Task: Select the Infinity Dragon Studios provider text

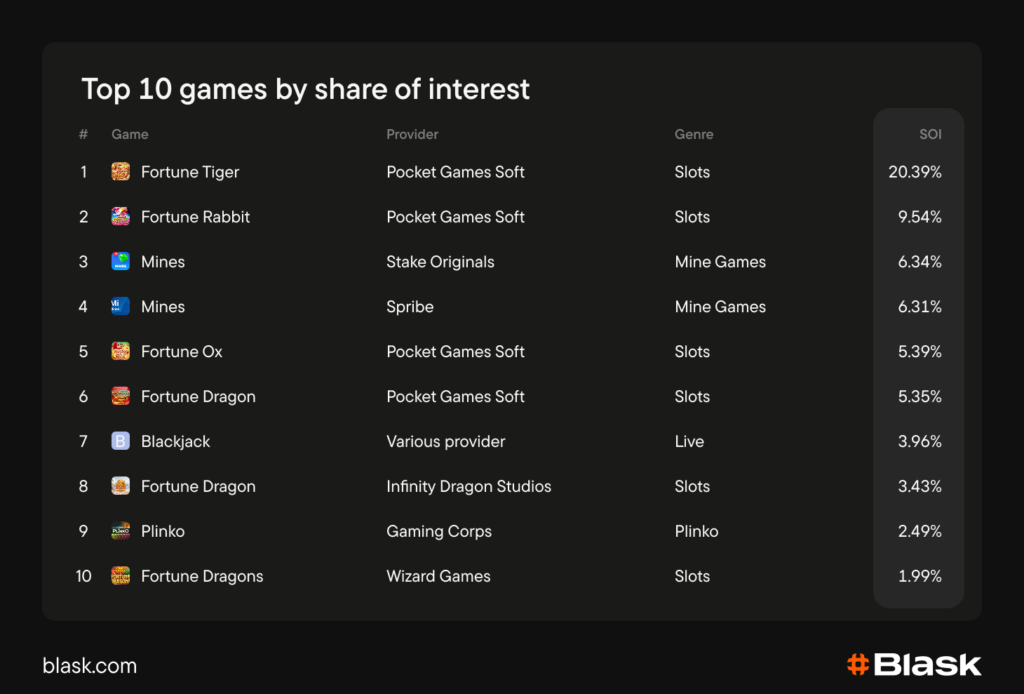Action: pyautogui.click(x=469, y=486)
